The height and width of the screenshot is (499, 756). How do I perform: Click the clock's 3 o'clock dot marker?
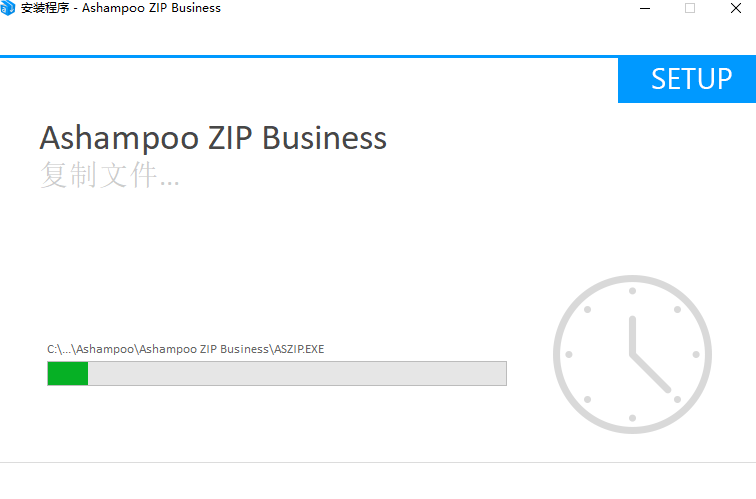(697, 354)
